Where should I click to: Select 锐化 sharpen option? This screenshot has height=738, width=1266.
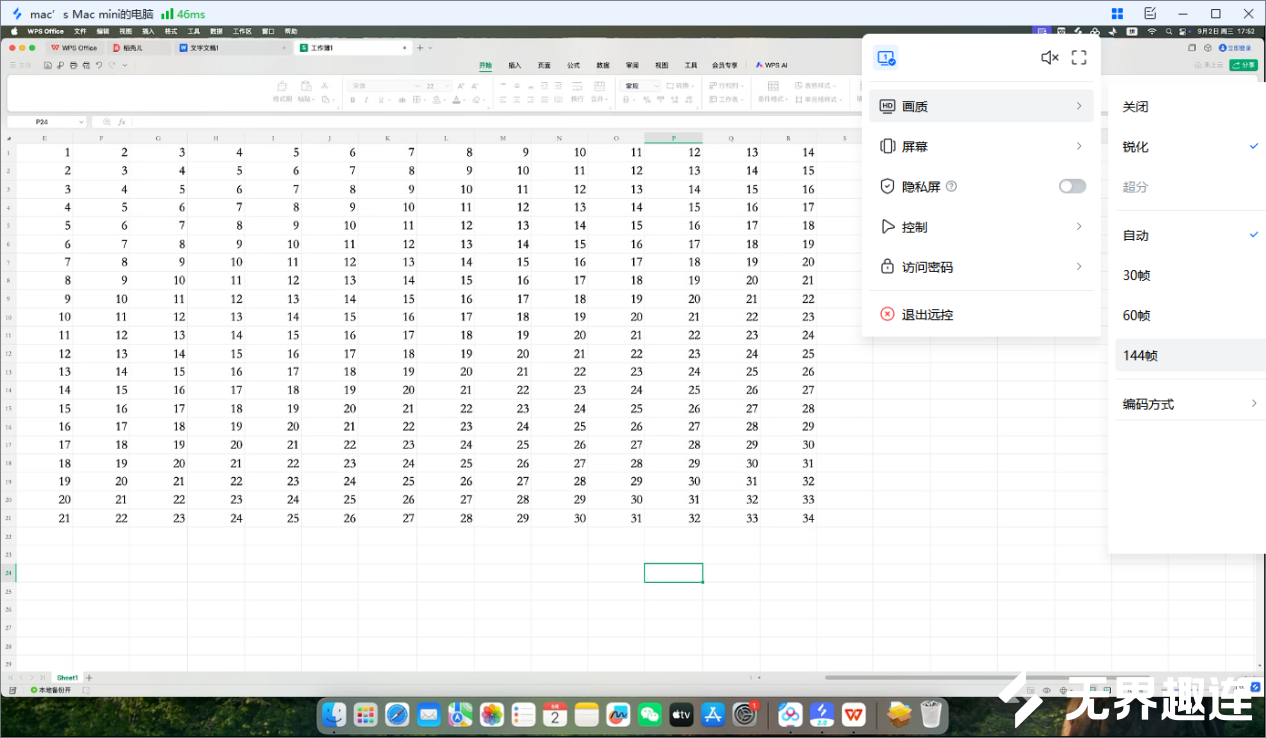click(x=1190, y=147)
